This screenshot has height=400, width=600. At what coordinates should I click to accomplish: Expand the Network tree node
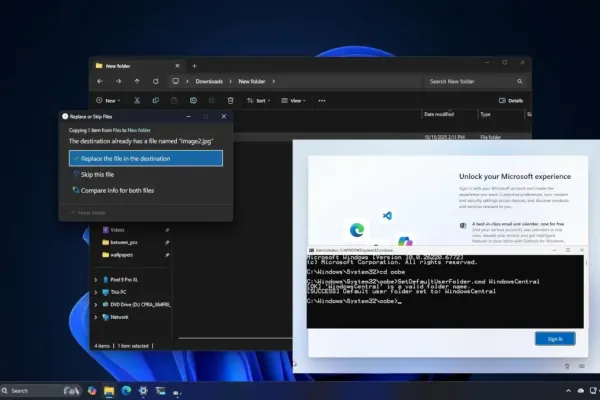[96, 316]
